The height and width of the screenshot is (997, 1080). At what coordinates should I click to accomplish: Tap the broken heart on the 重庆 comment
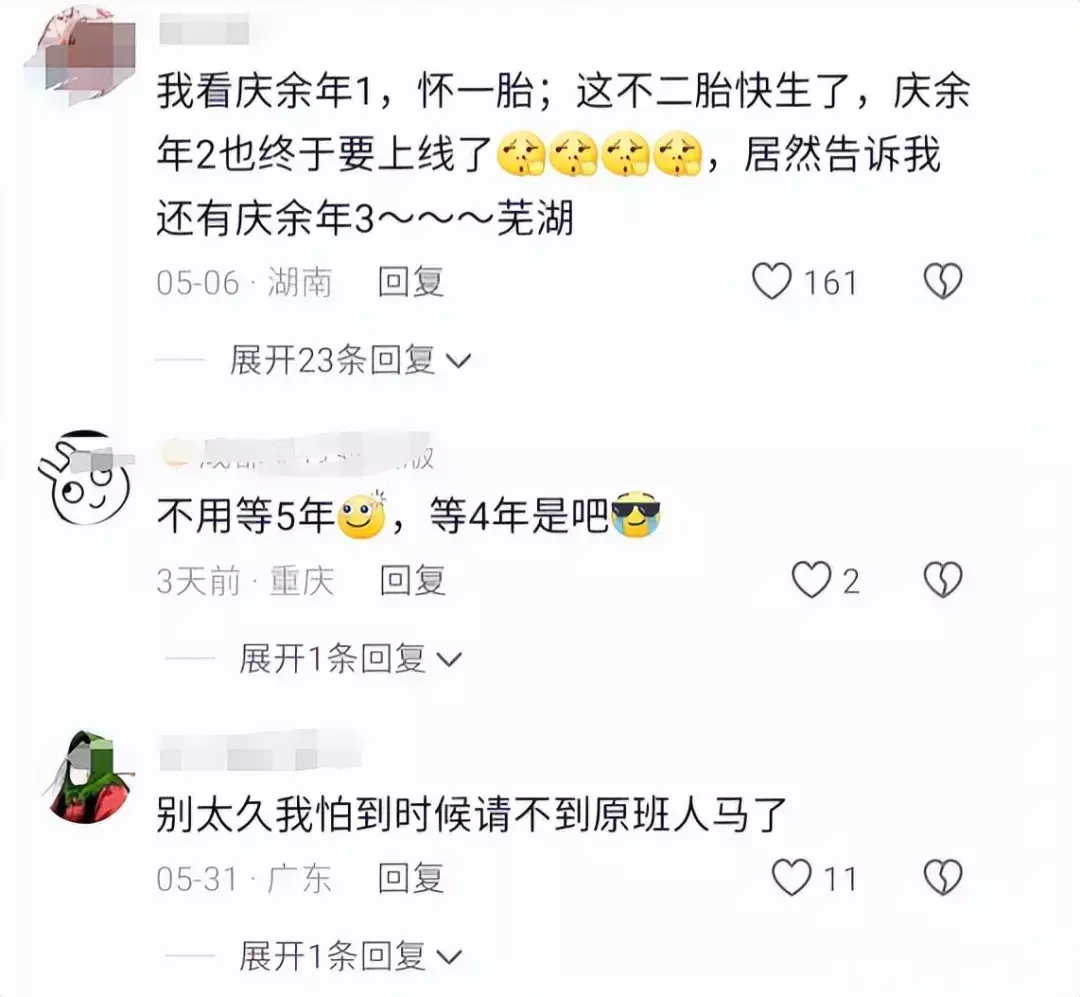(x=942, y=579)
